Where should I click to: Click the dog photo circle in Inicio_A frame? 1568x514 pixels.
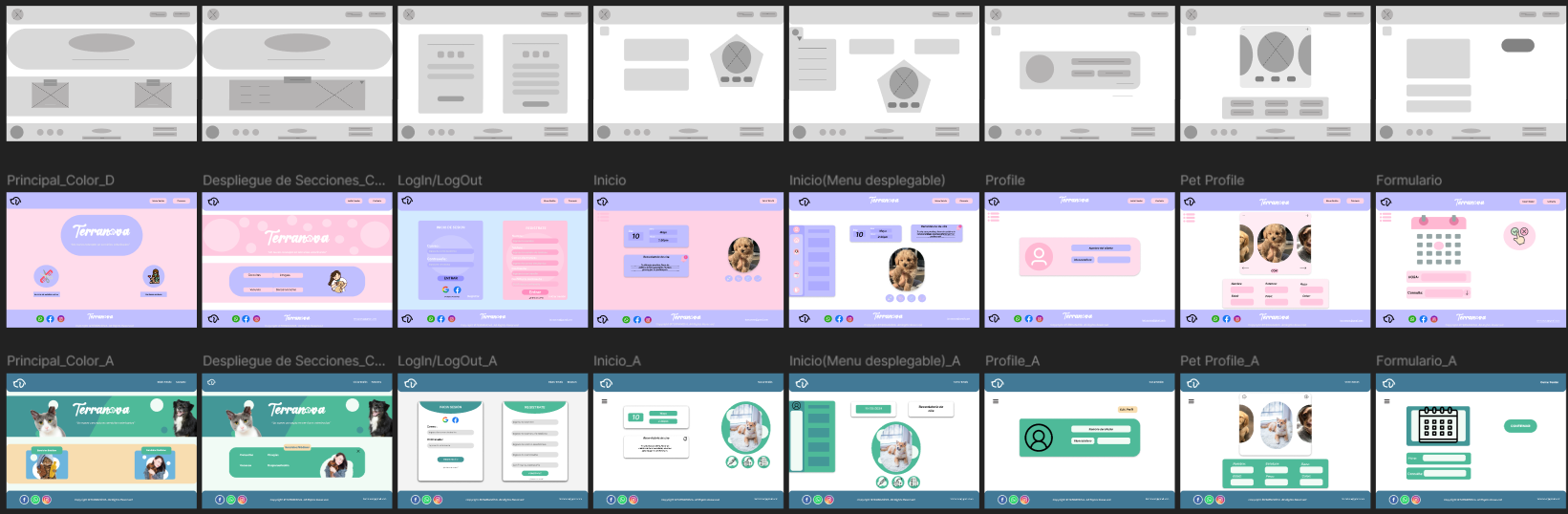[745, 427]
